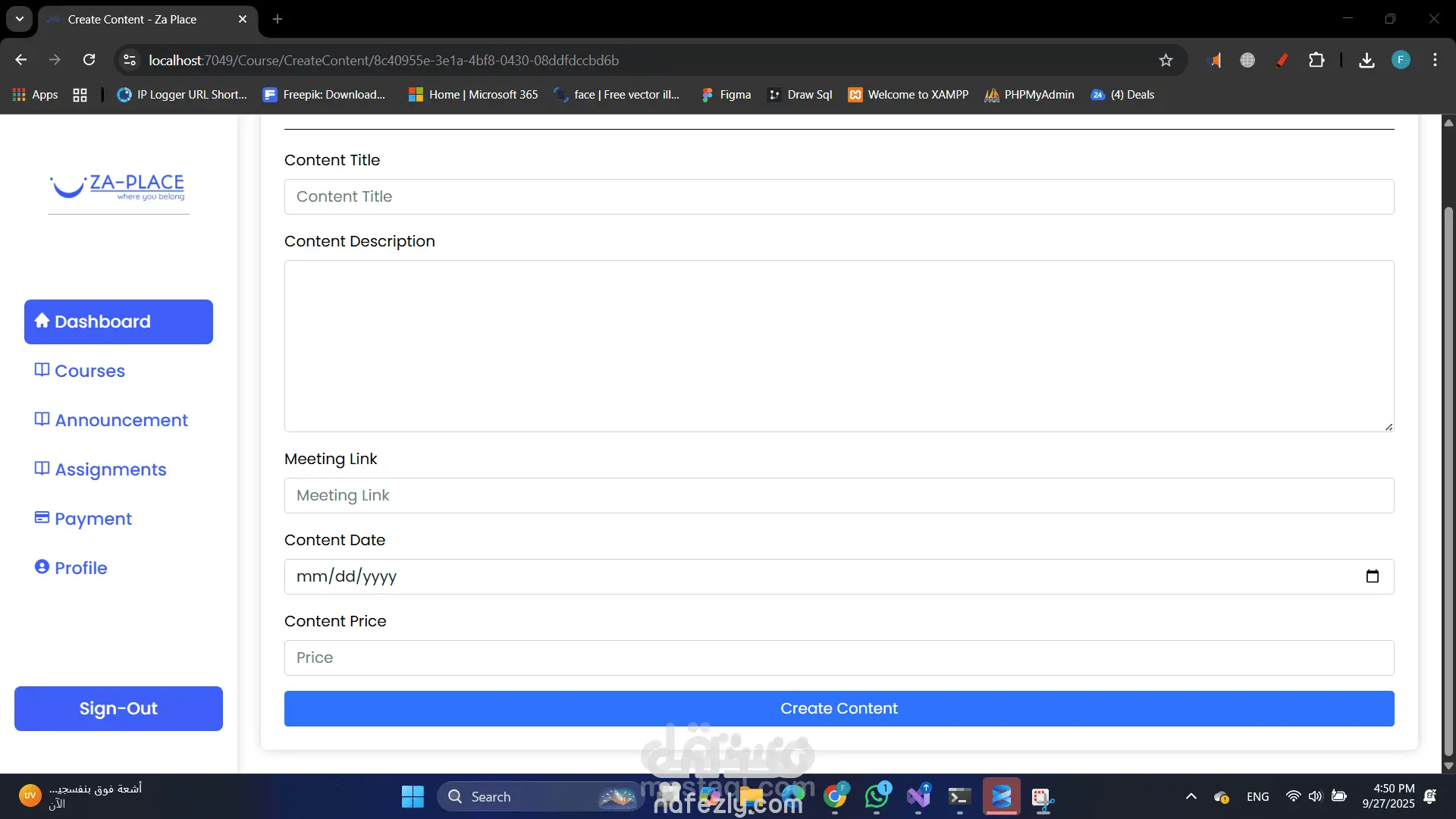1456x819 pixels.
Task: Click the Meeting Link text field
Action: (x=839, y=495)
